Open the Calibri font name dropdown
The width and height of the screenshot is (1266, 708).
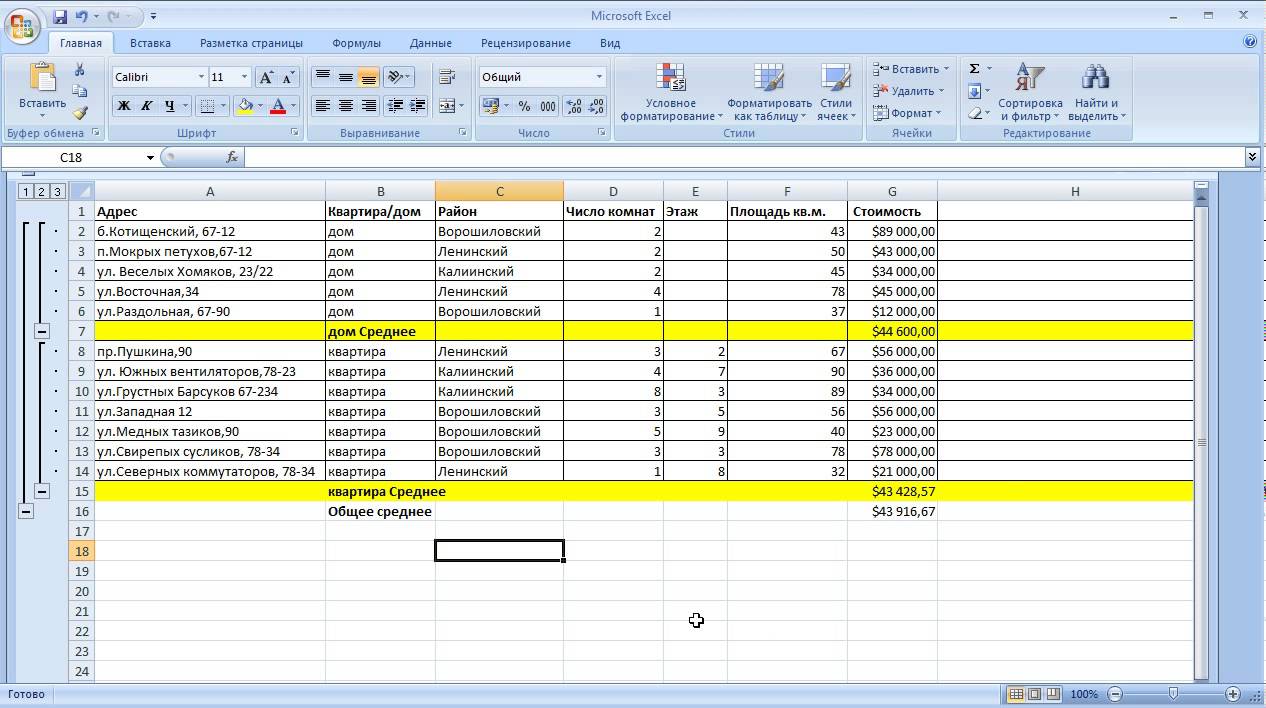point(201,77)
